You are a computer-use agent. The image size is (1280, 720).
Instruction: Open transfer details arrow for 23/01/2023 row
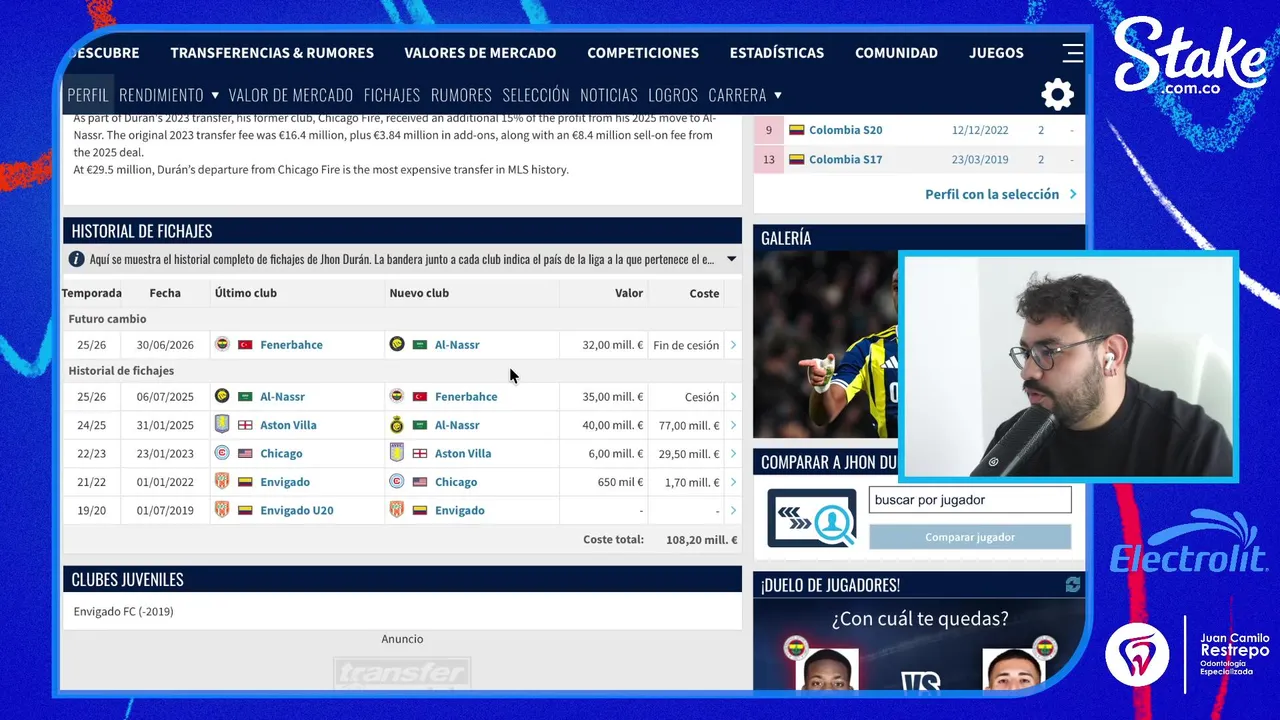(733, 454)
